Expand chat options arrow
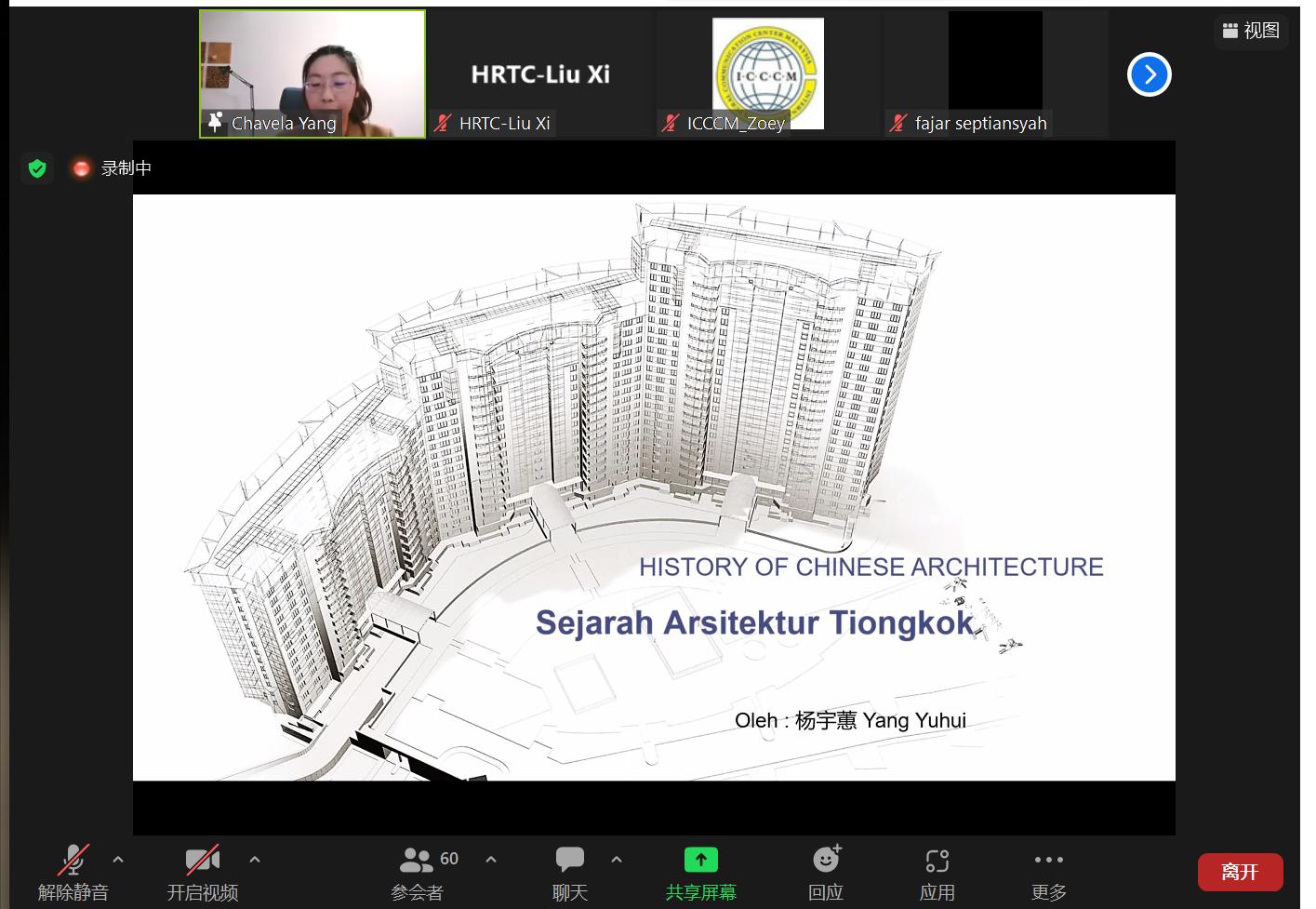This screenshot has width=1316, height=909. (x=617, y=860)
